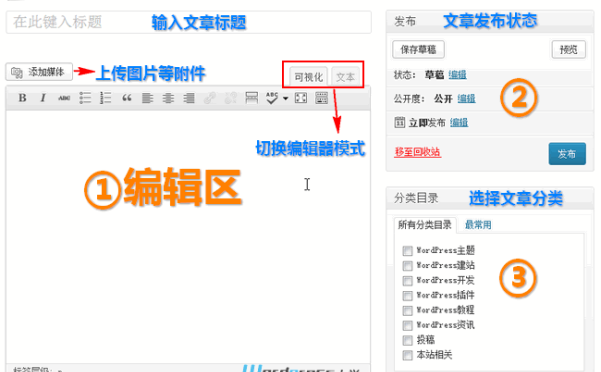This screenshot has width=601, height=372.
Task: Check the 本站相关 category
Action: 407,355
